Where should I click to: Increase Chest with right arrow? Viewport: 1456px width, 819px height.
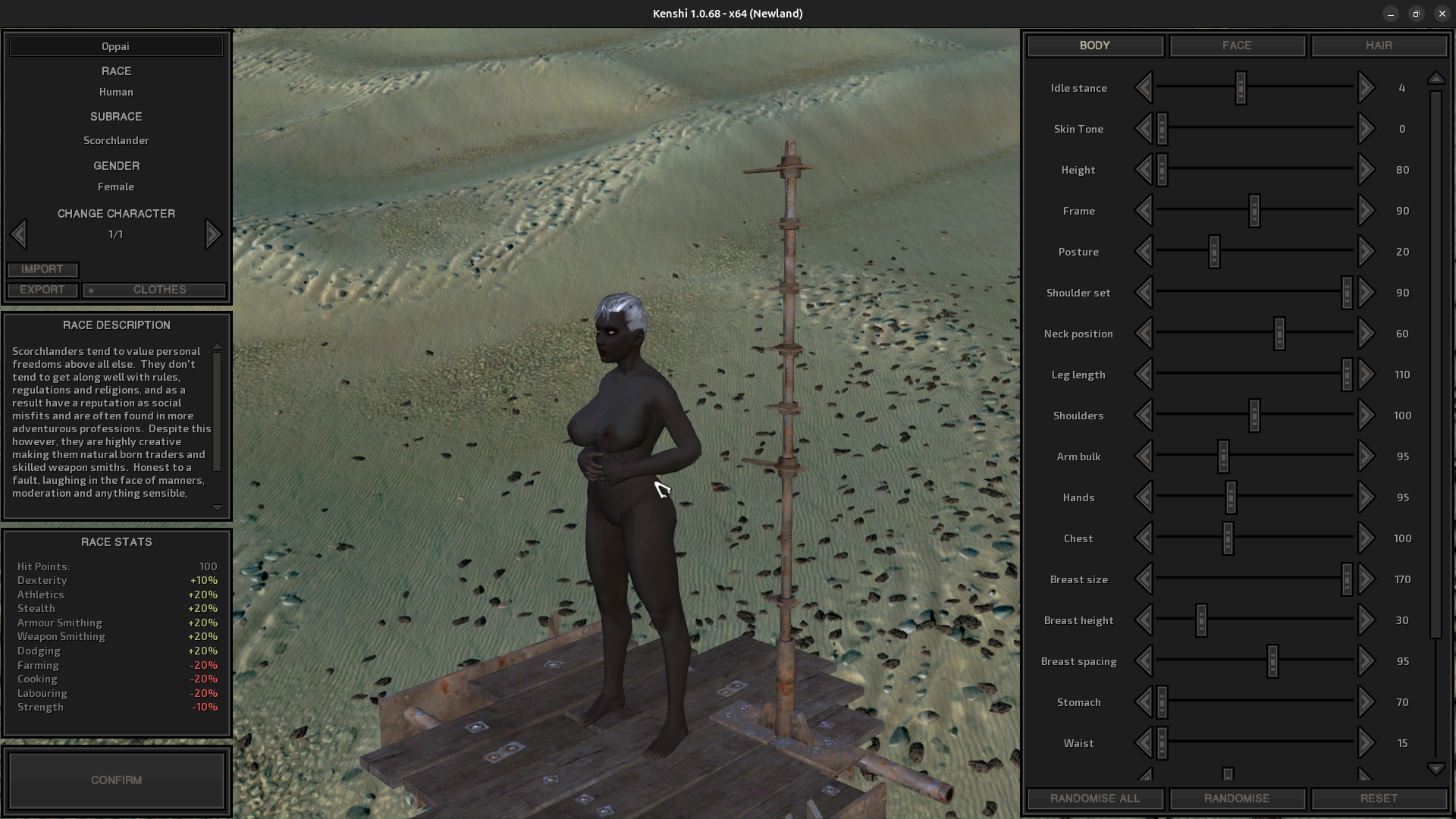click(x=1366, y=538)
